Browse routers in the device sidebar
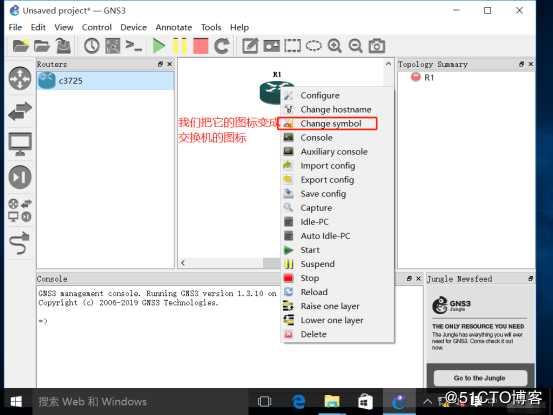The image size is (553, 415). [20, 78]
